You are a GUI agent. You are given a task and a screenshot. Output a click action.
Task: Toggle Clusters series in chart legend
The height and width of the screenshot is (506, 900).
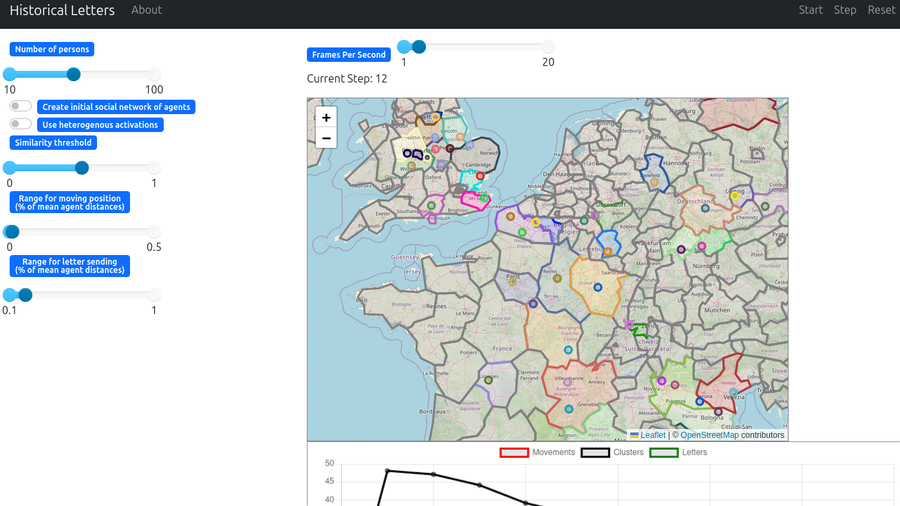tap(612, 453)
